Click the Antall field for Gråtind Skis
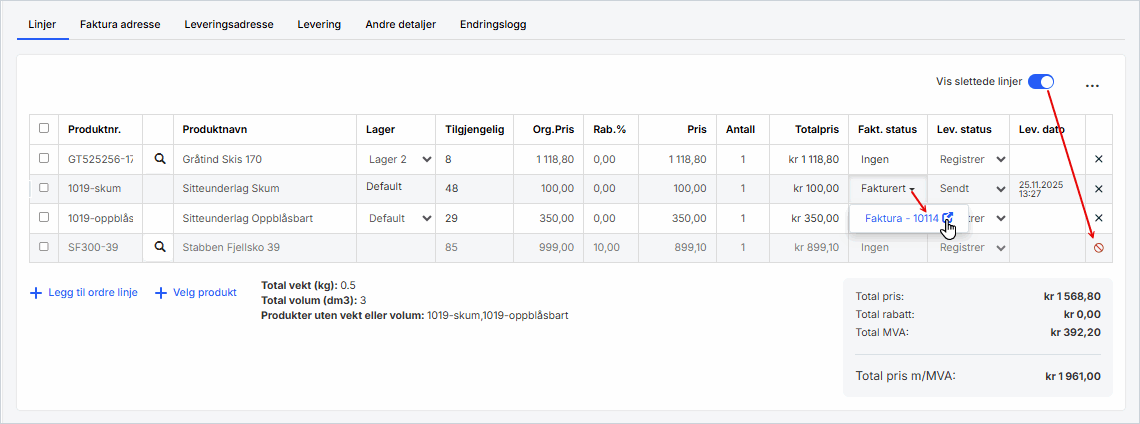1140x424 pixels. pos(742,159)
